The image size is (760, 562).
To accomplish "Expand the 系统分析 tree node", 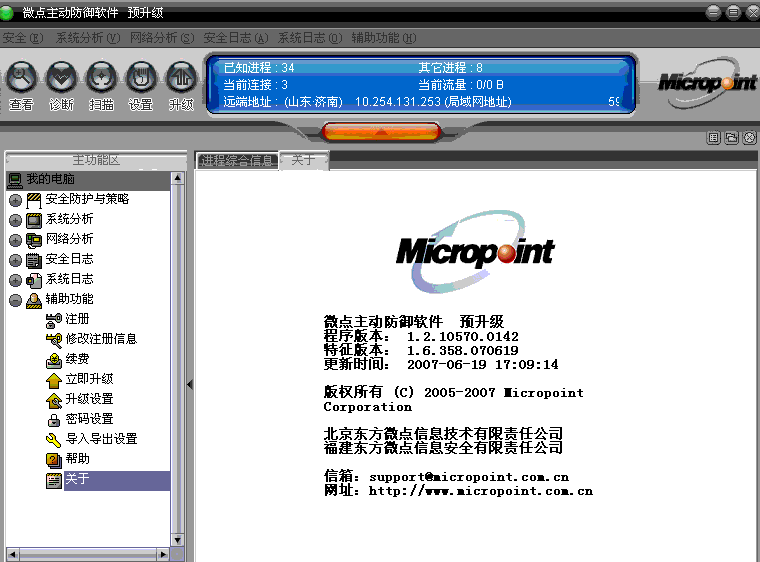I will (x=15, y=220).
